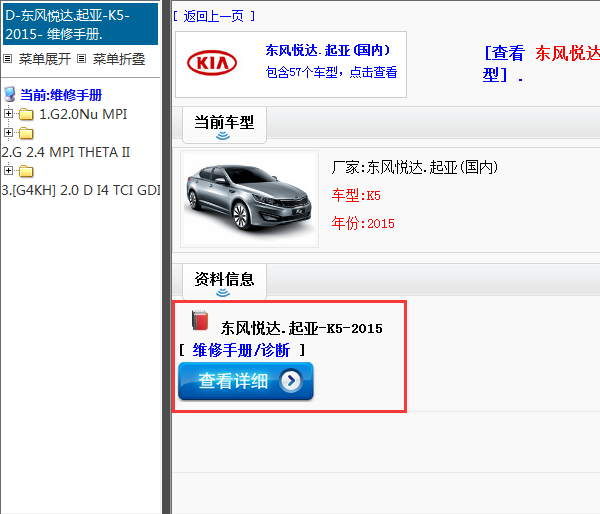Expand the 1.G2.0Nu MPI tree node
This screenshot has width=600, height=514.
8,114
